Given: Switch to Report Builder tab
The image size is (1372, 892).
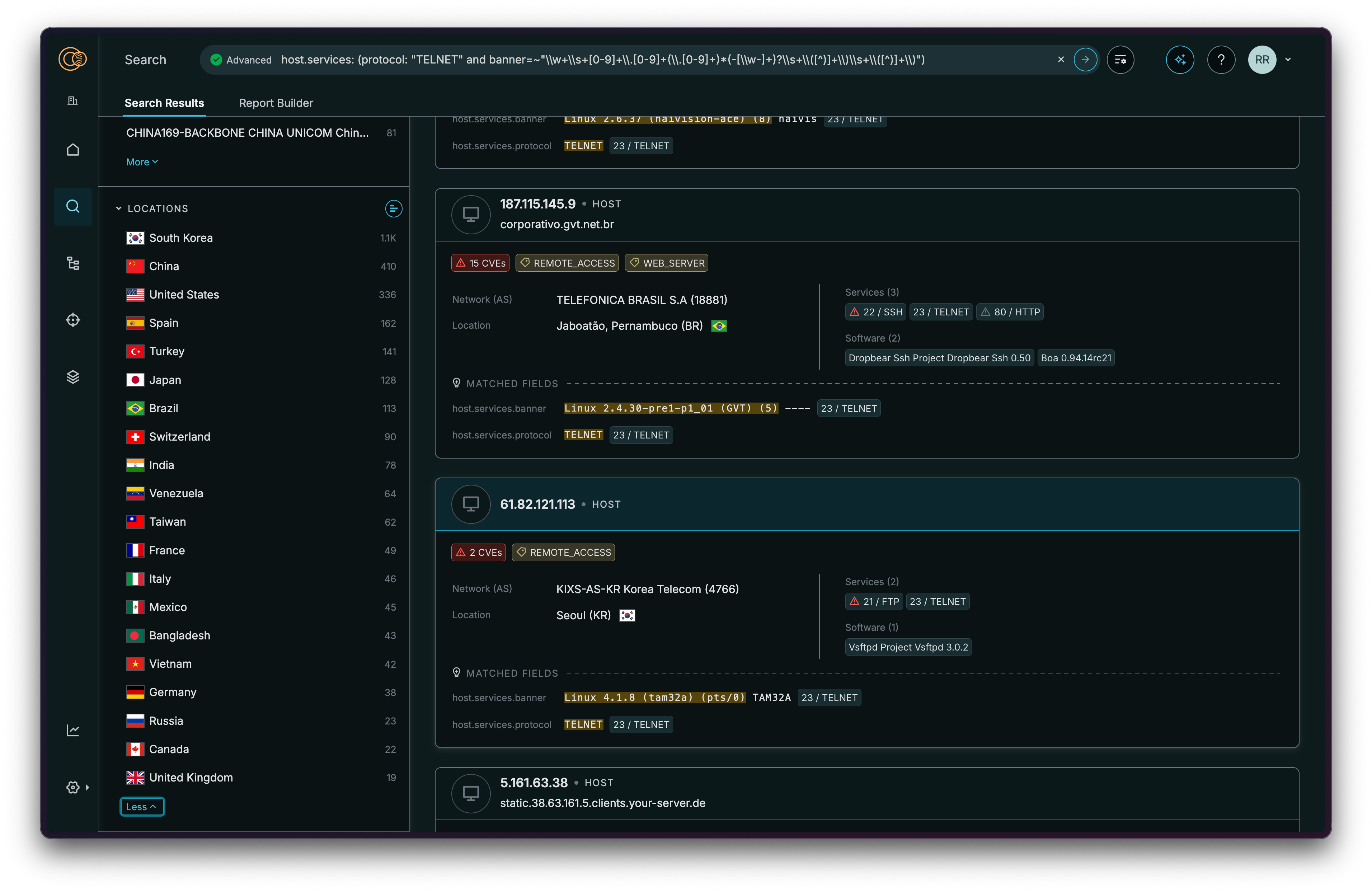Looking at the screenshot, I should 276,103.
